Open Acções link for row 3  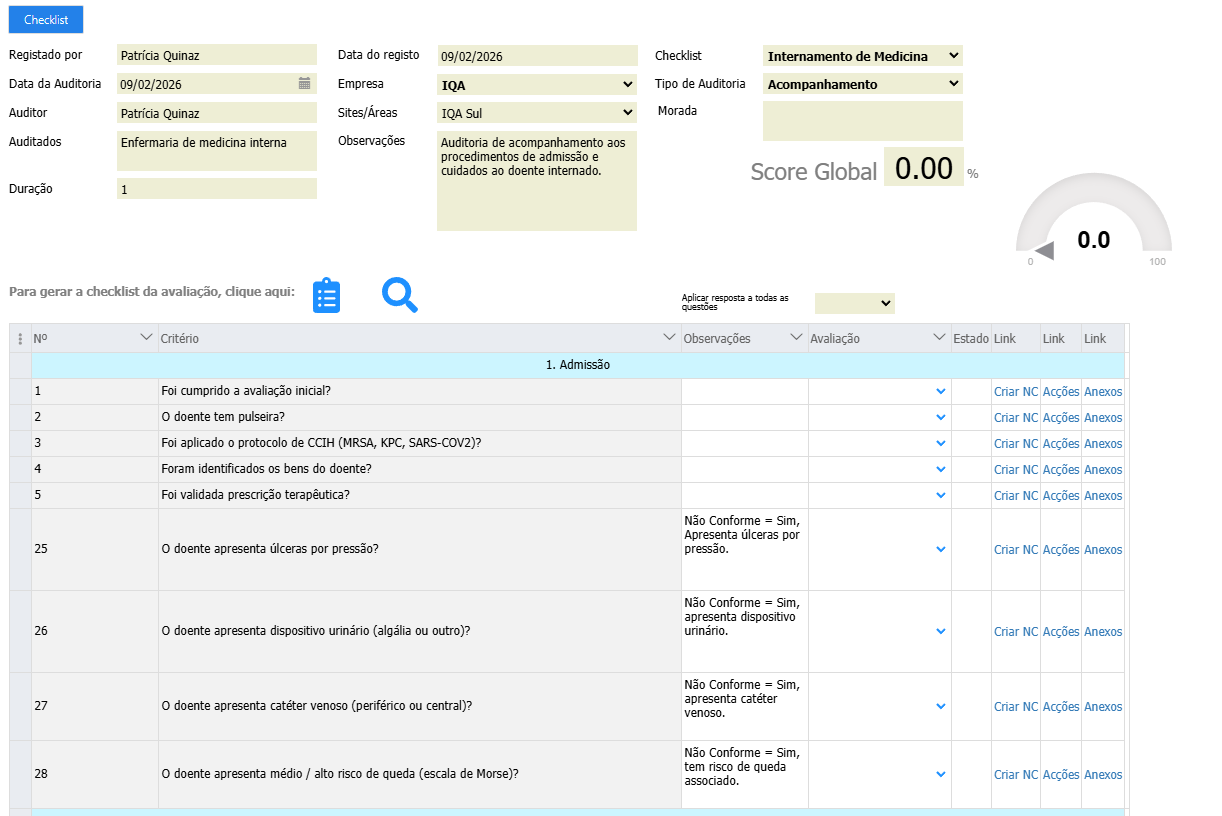[x=1061, y=444]
